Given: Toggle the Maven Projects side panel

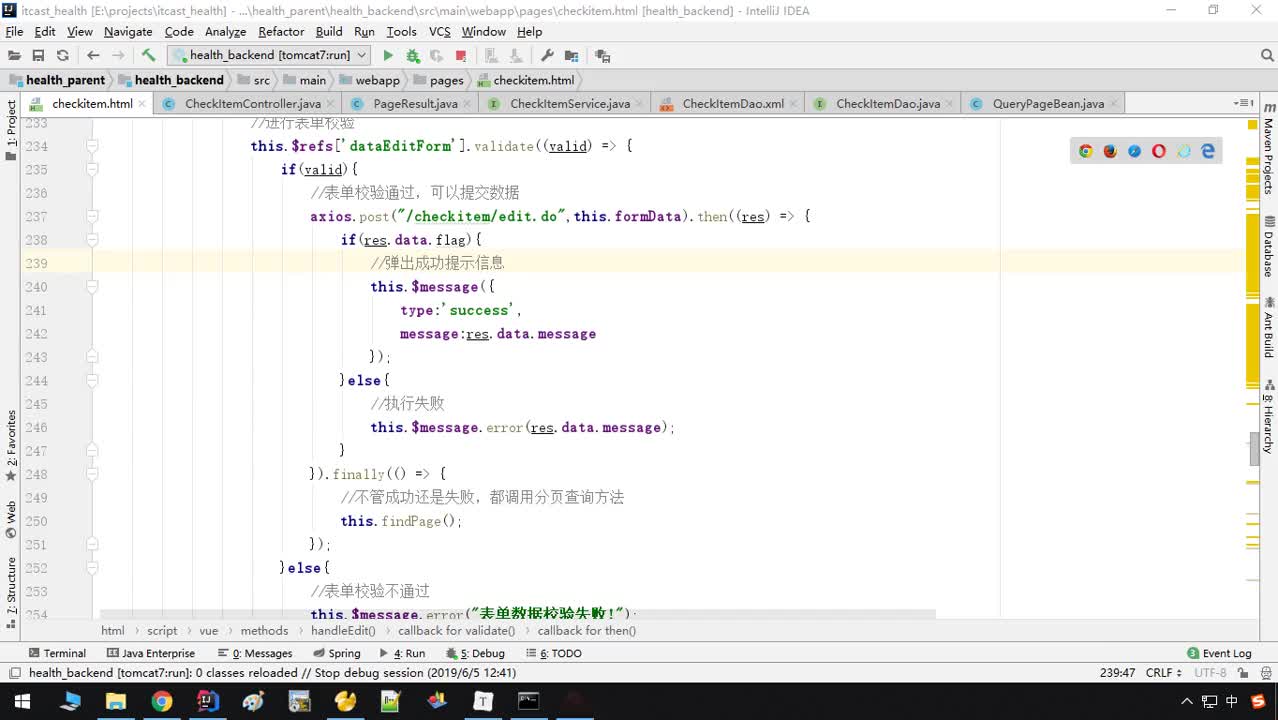Looking at the screenshot, I should [1268, 149].
